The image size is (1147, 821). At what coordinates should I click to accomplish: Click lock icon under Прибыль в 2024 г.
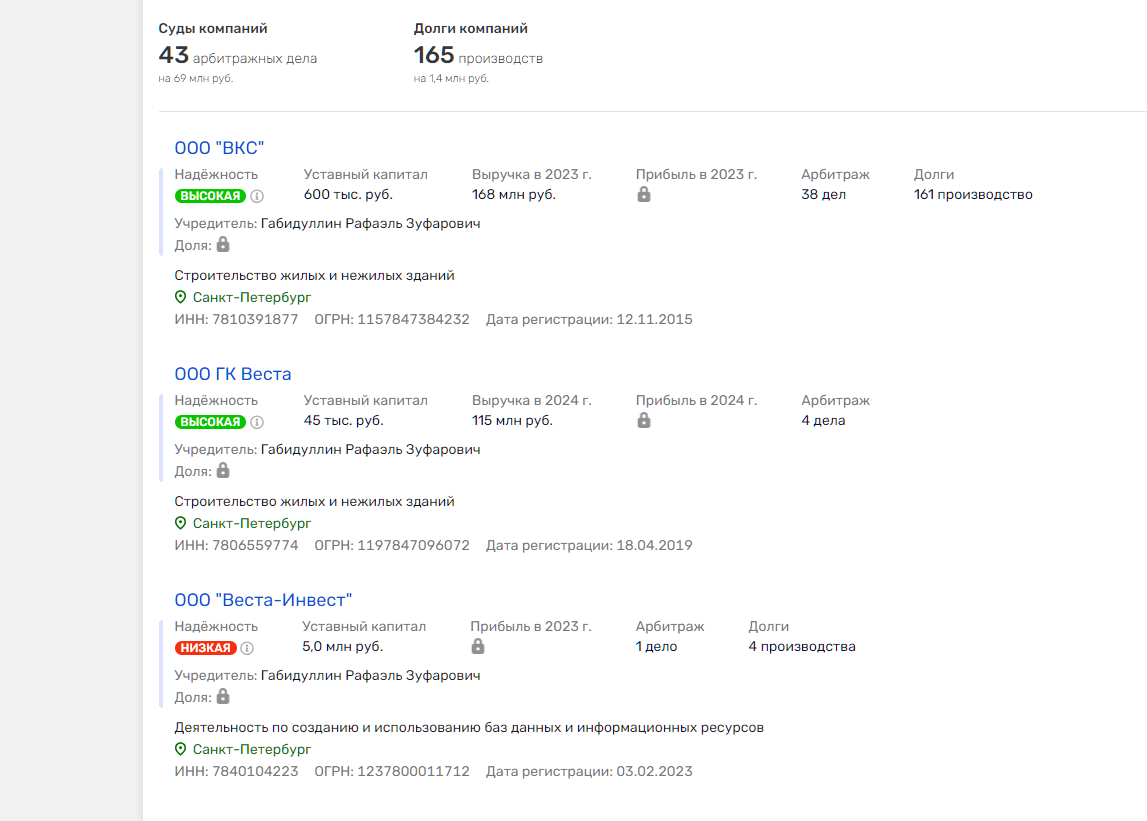click(x=644, y=421)
